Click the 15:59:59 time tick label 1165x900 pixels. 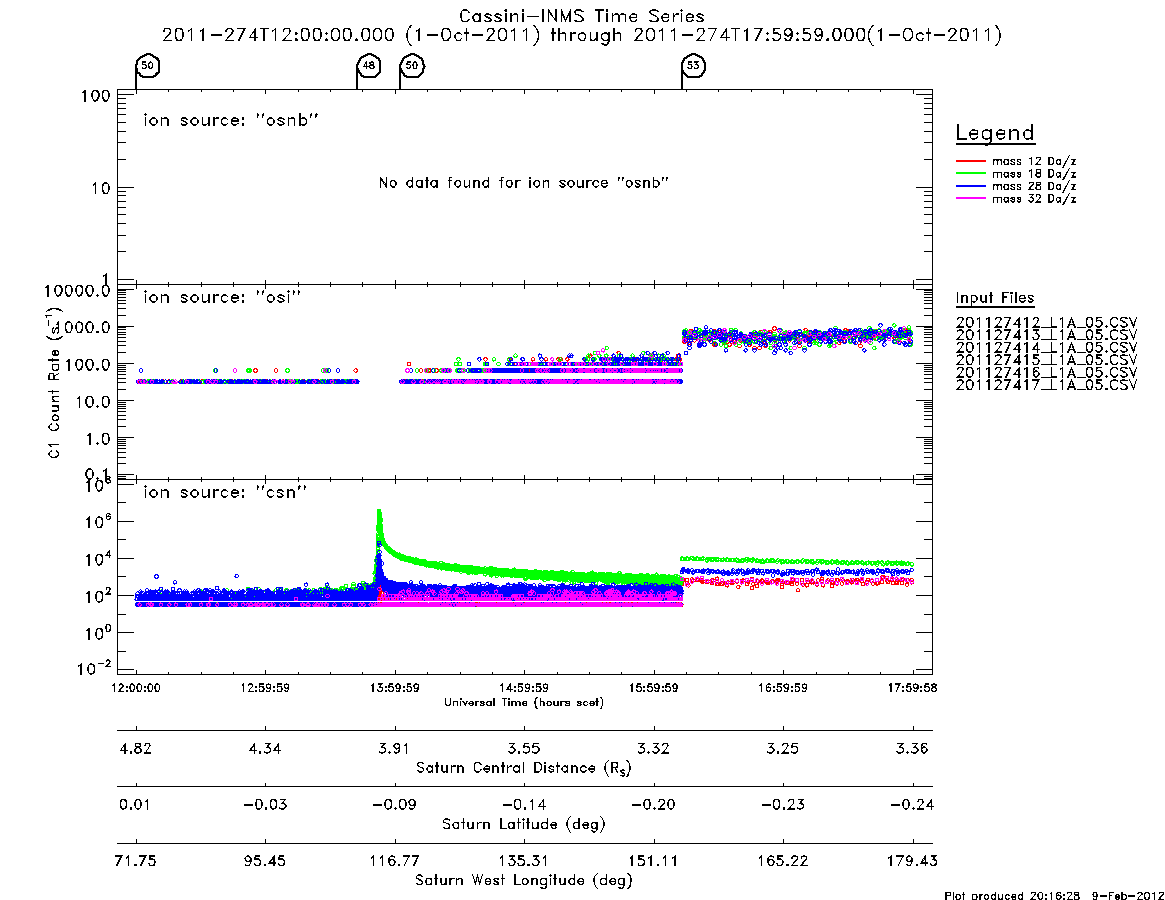(653, 688)
